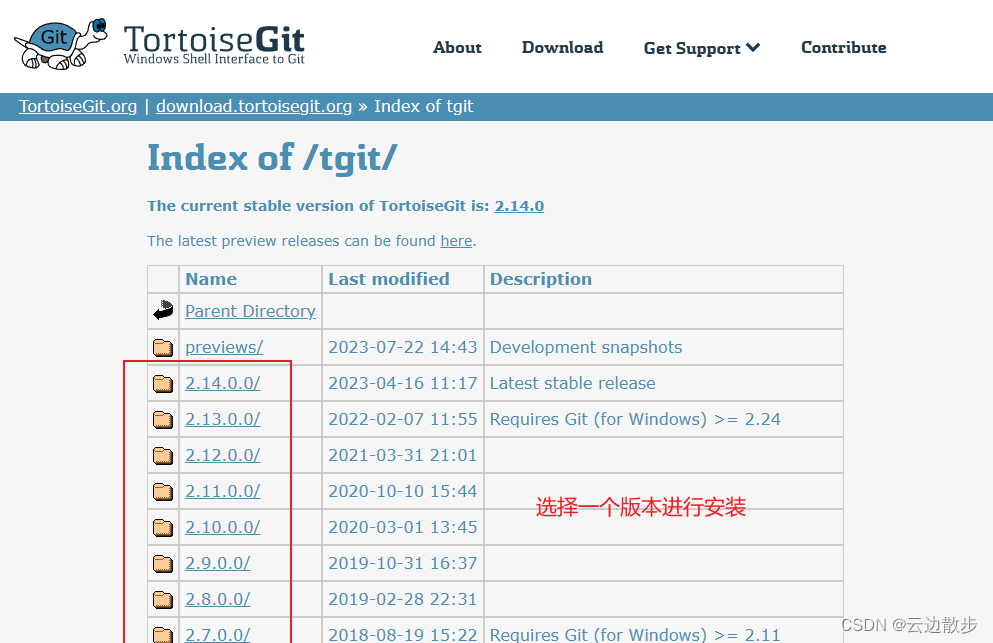Open the Download page
993x643 pixels.
click(562, 48)
